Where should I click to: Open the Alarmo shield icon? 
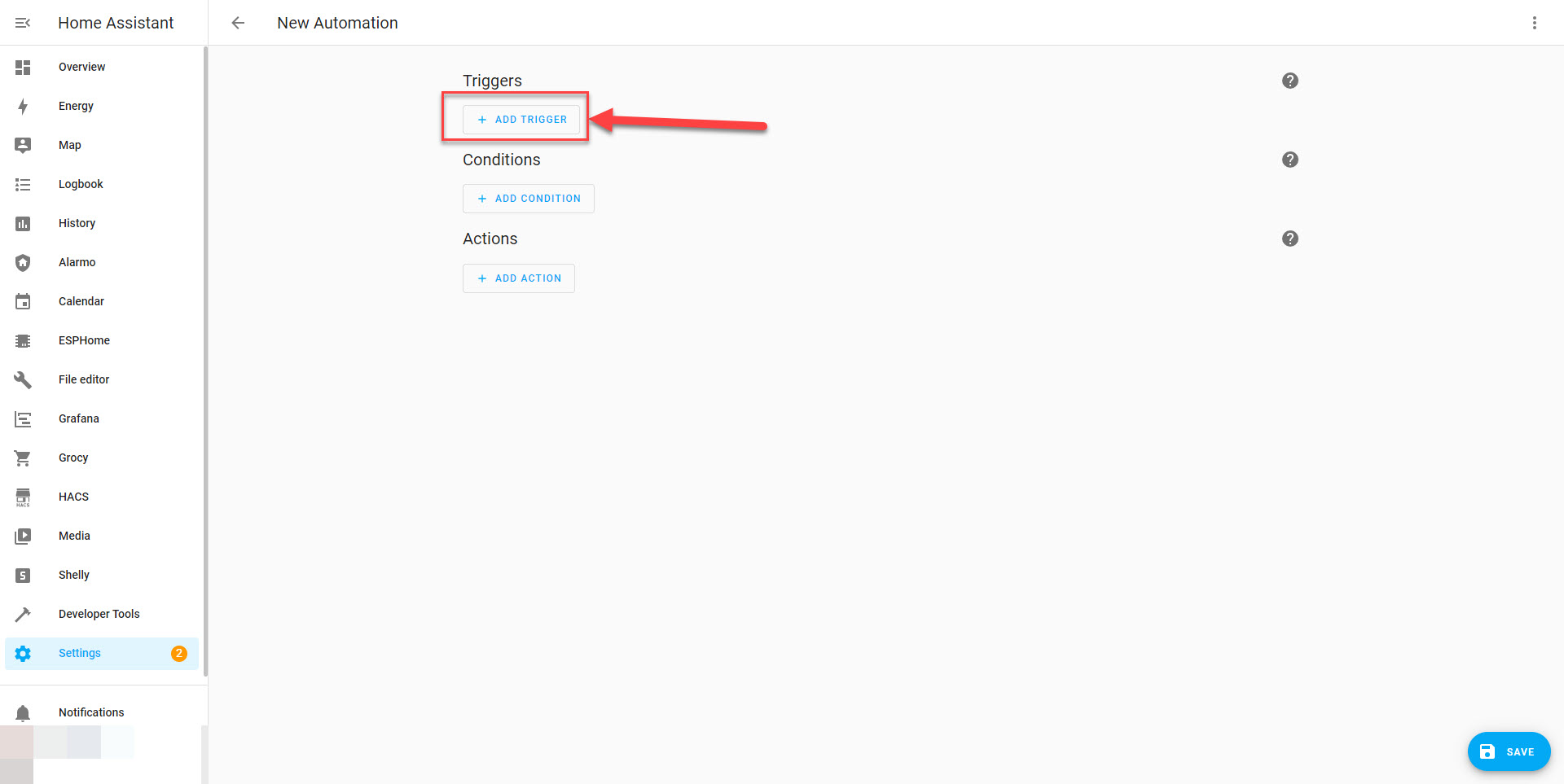23,263
